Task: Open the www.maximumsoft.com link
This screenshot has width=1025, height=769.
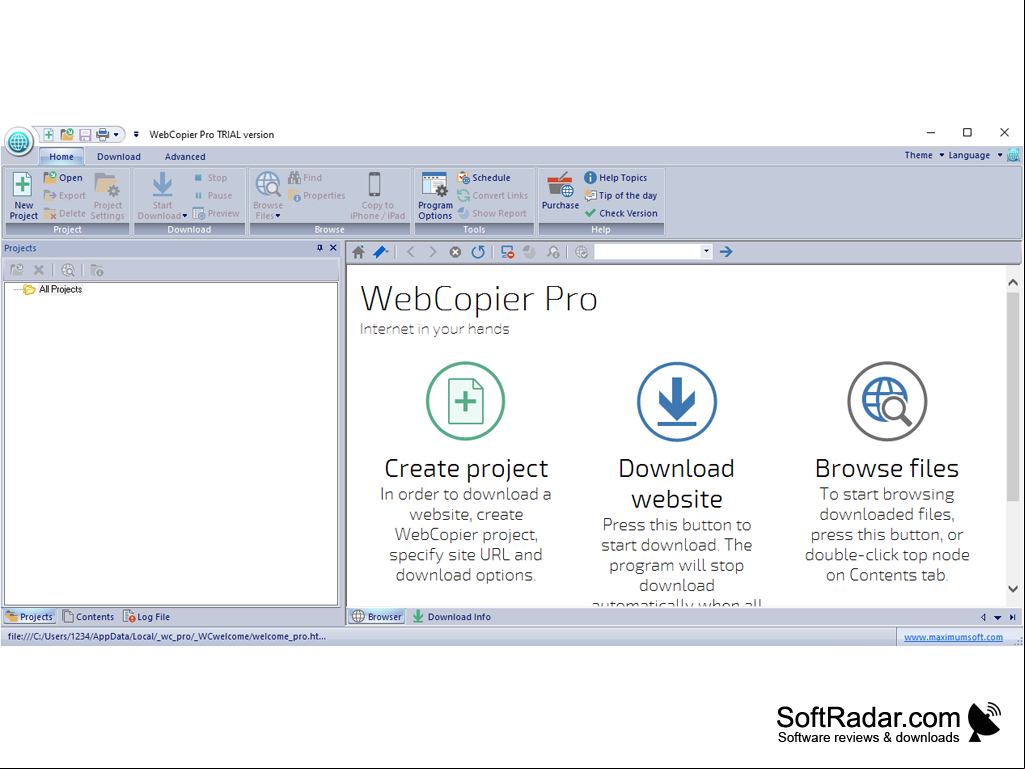Action: [x=953, y=637]
